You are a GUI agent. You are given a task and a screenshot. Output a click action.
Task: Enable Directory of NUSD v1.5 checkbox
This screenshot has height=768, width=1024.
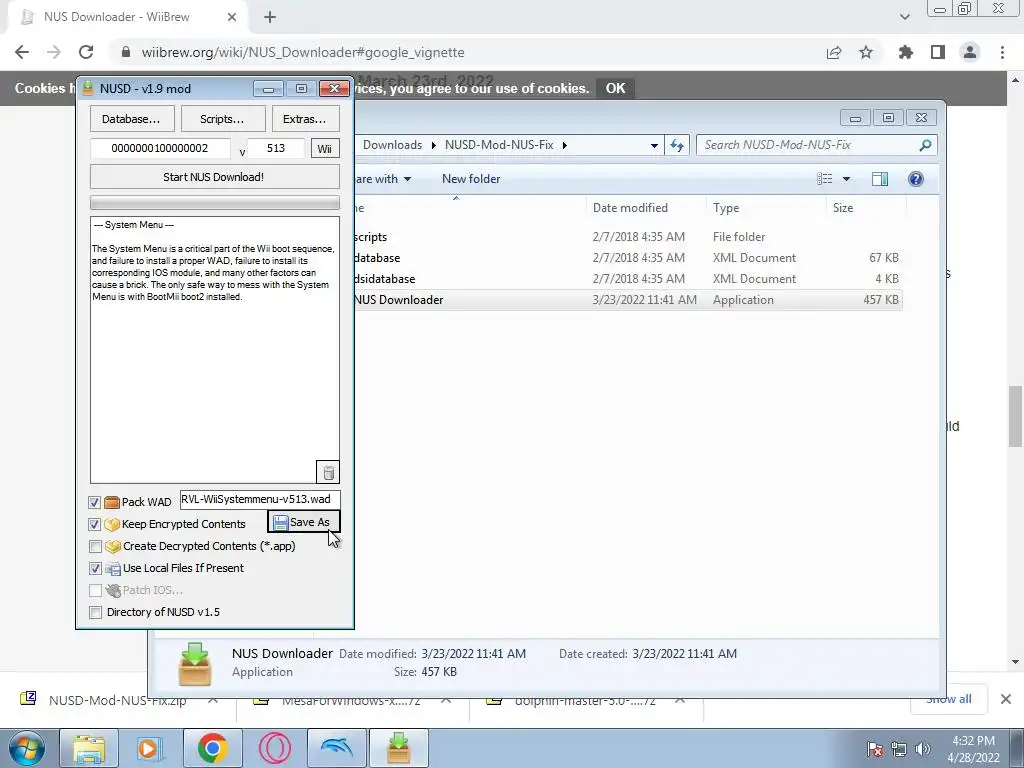pos(95,612)
